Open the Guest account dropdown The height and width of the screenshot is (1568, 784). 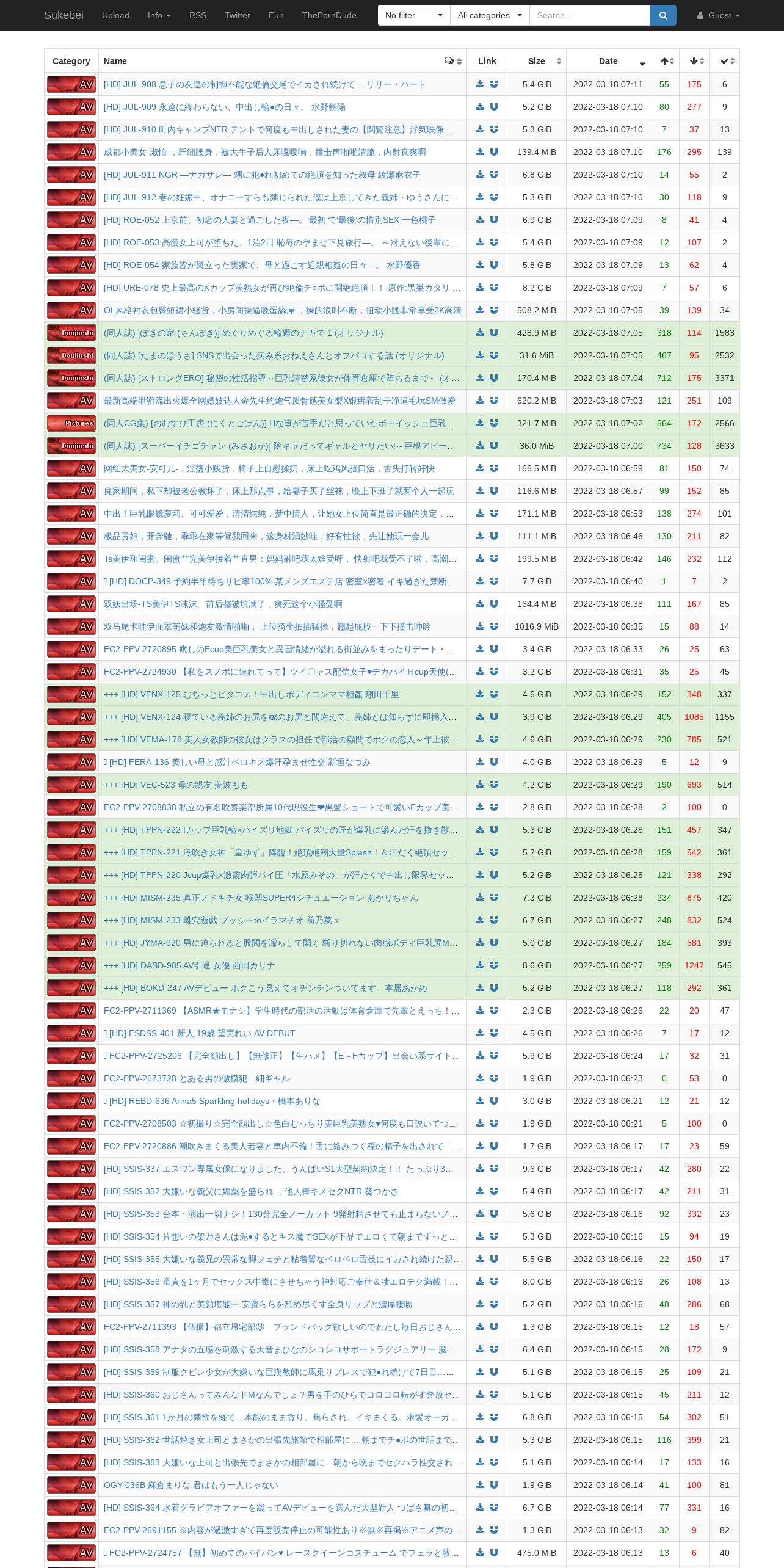tap(719, 15)
